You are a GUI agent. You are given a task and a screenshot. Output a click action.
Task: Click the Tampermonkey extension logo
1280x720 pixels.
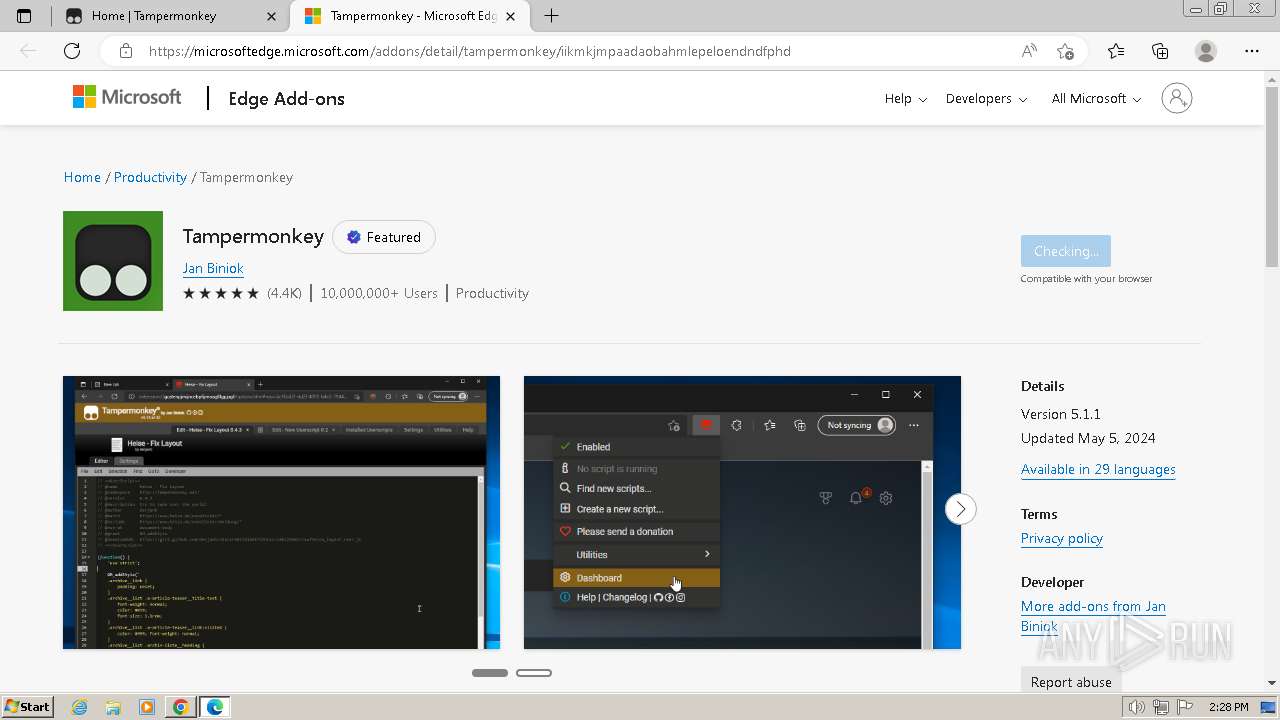113,261
